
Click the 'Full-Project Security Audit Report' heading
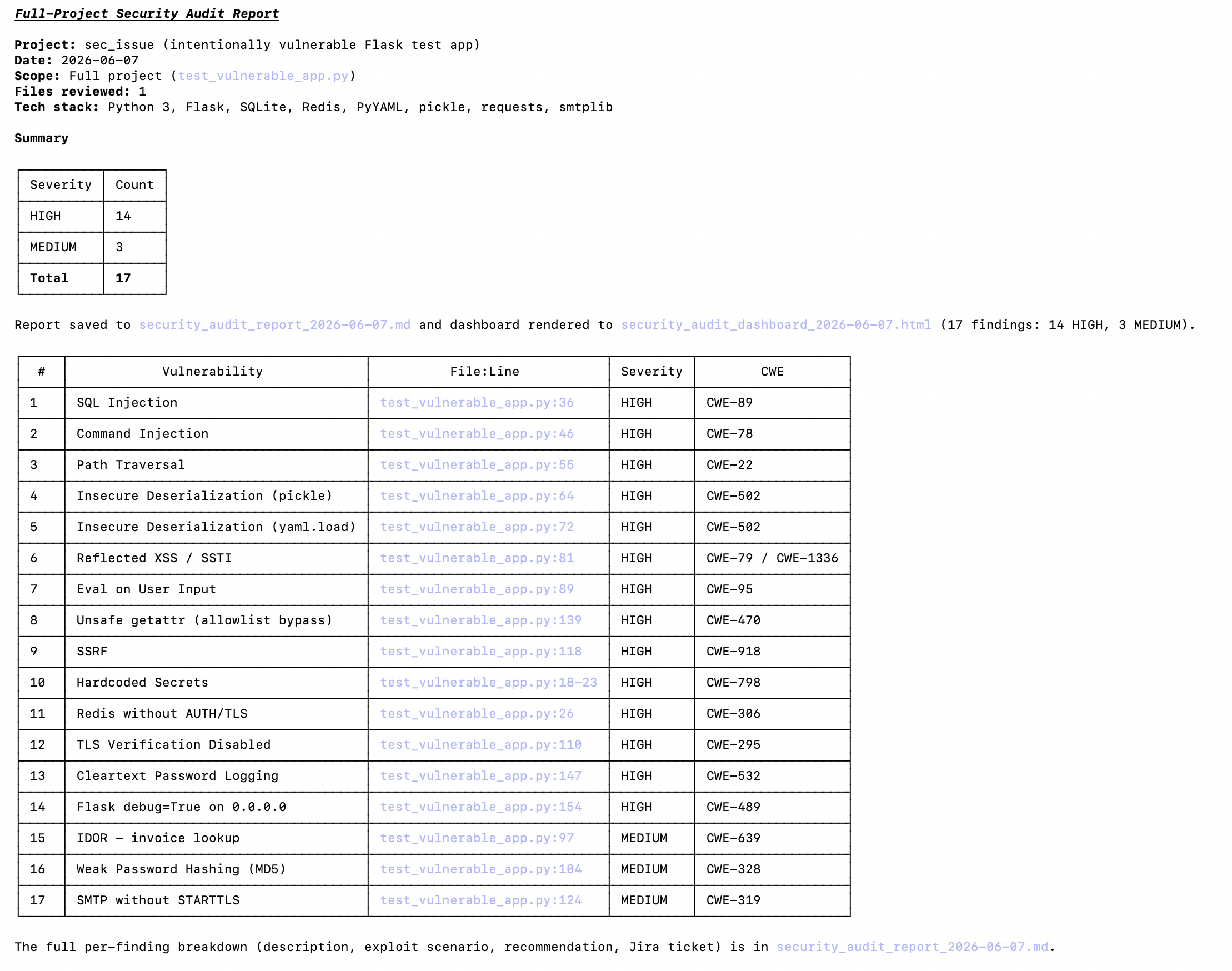(x=147, y=14)
